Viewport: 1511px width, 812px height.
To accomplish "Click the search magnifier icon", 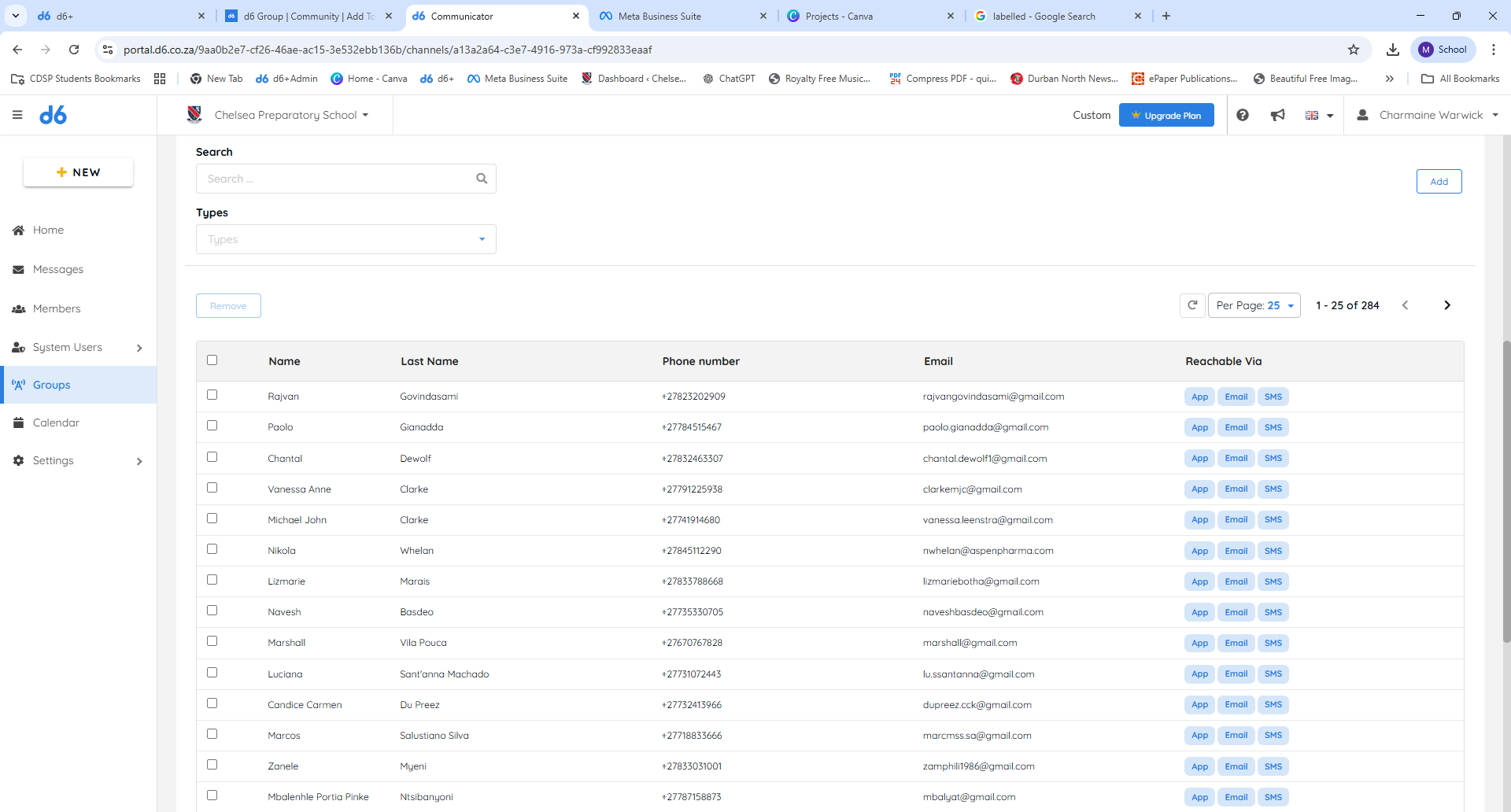I will point(482,179).
